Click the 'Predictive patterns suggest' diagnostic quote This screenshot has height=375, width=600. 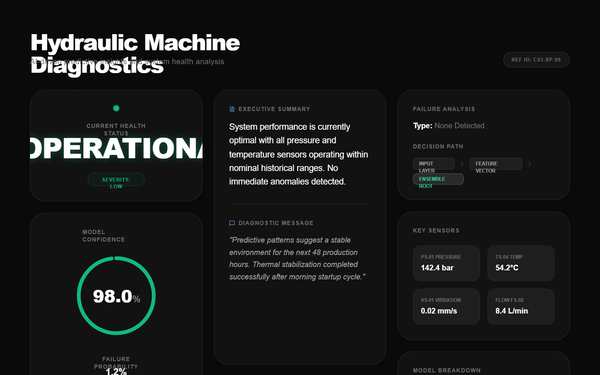(x=297, y=258)
